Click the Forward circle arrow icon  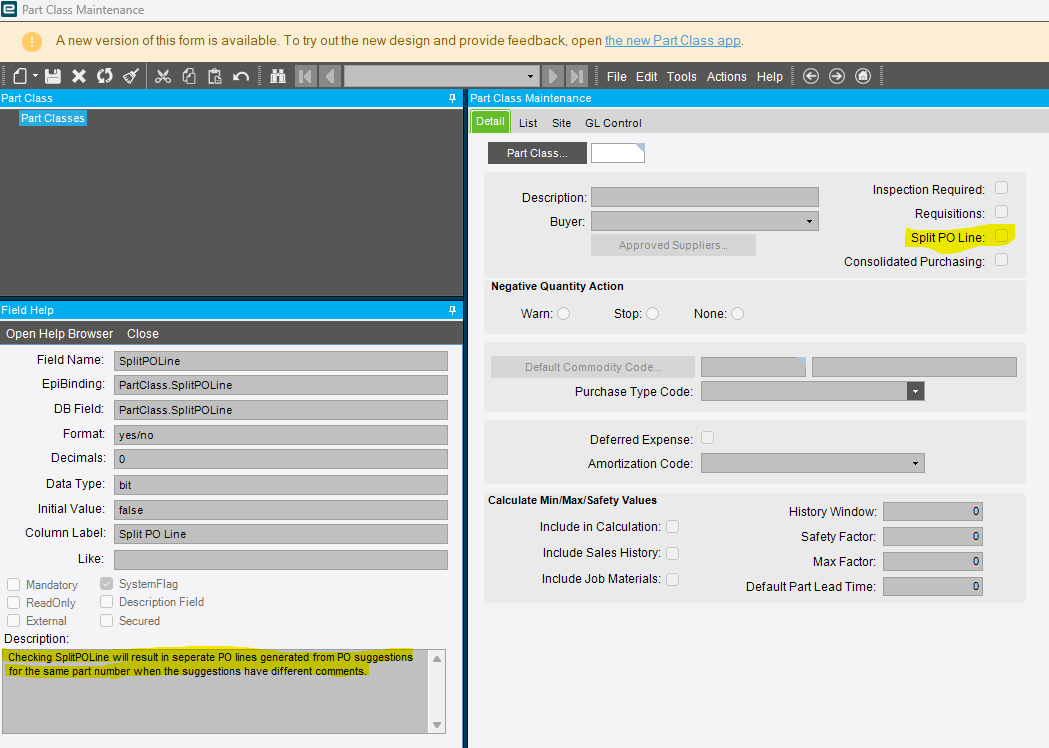click(837, 76)
